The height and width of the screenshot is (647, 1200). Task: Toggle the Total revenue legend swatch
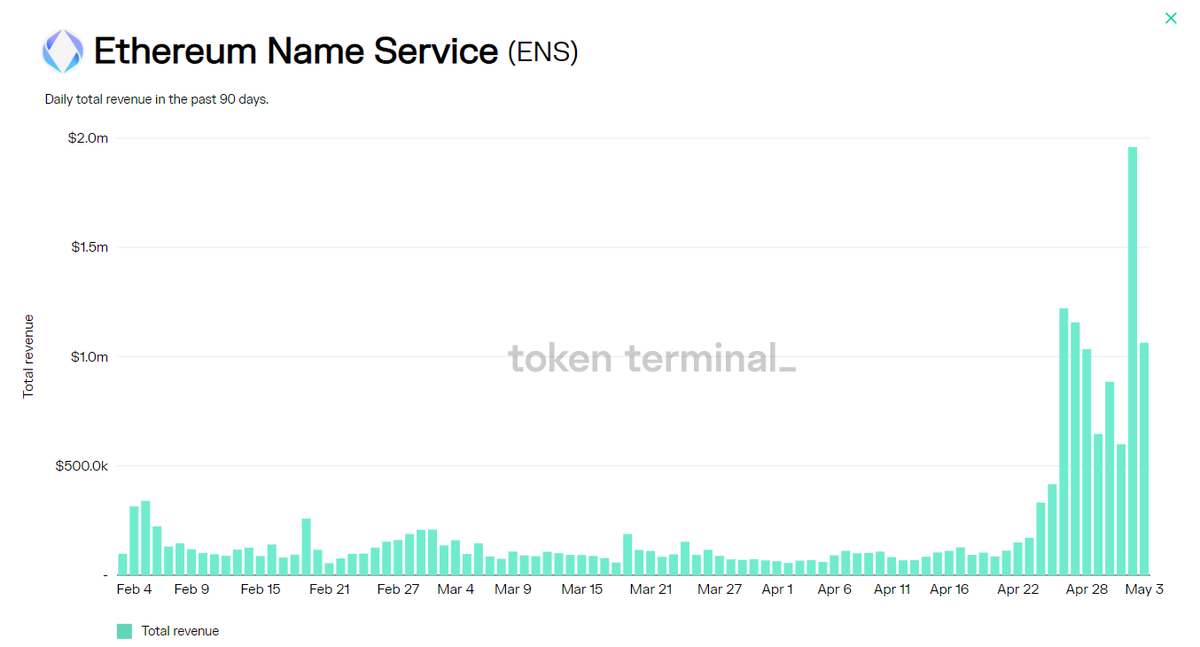click(124, 631)
